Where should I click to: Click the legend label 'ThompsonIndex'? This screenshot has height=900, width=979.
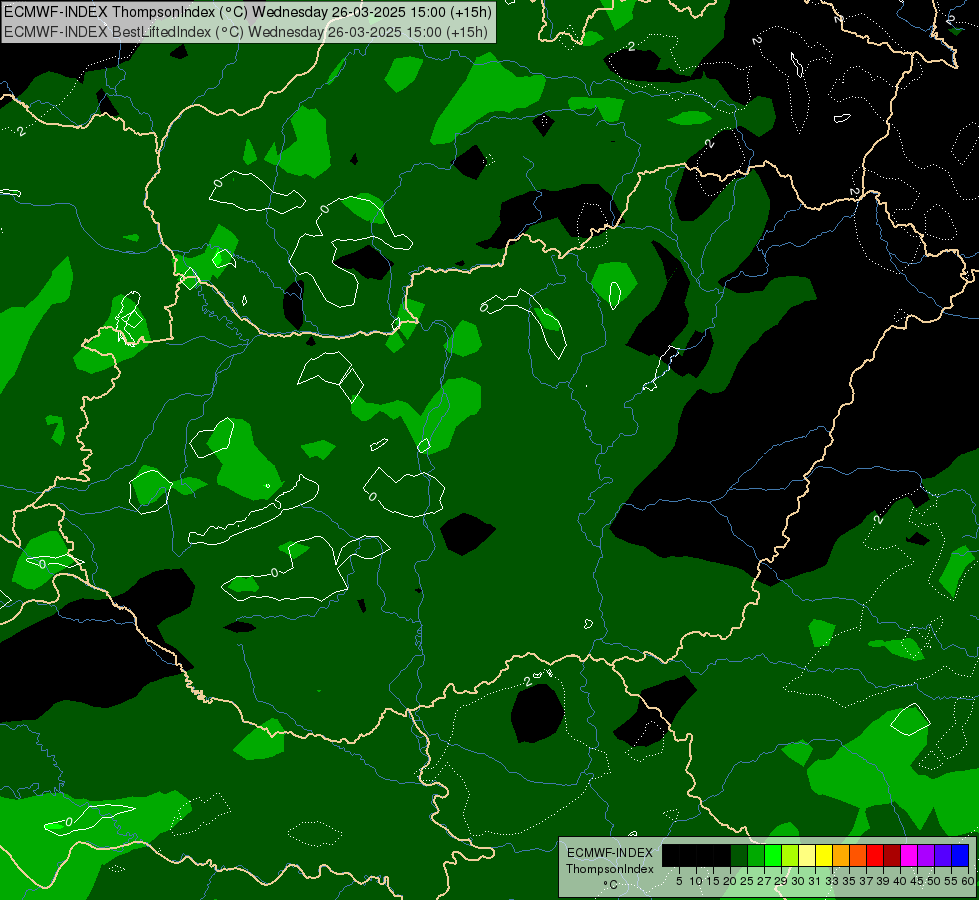[x=610, y=869]
